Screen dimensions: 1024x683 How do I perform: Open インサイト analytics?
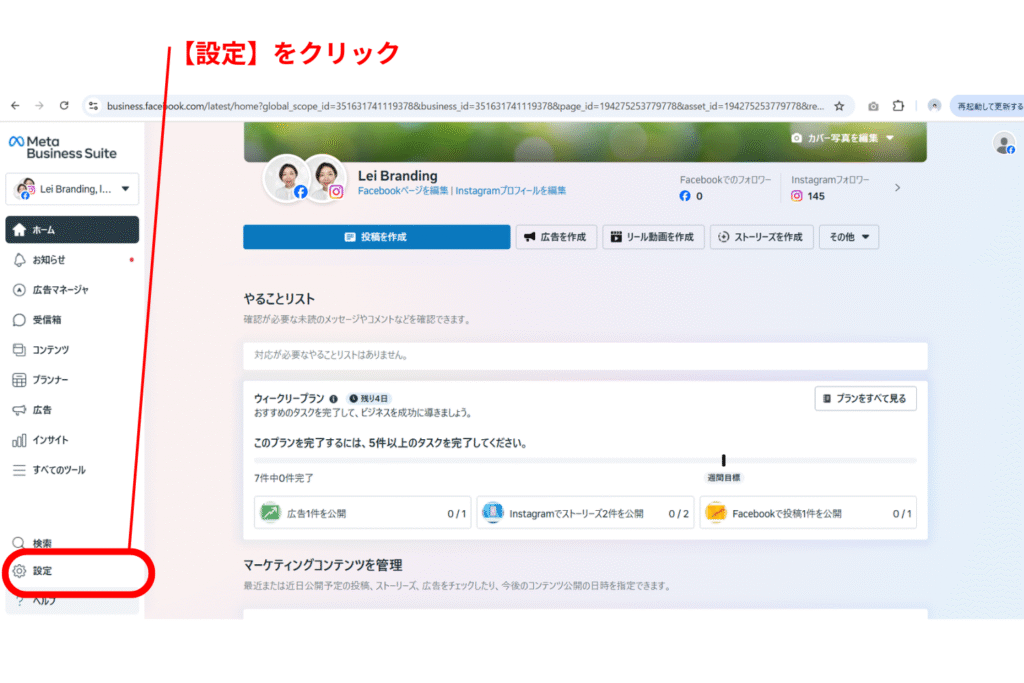pos(50,440)
